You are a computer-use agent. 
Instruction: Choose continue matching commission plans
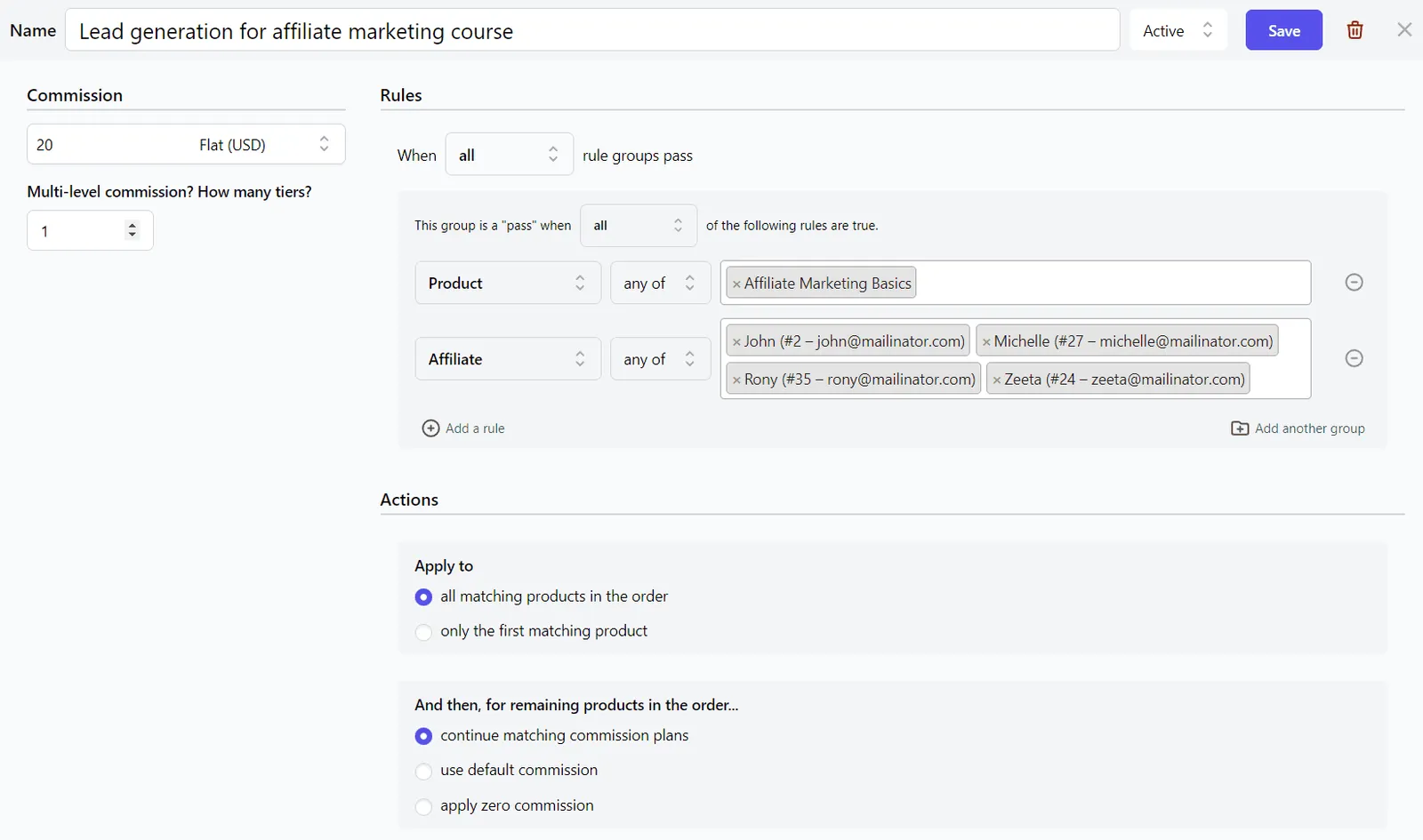(423, 736)
